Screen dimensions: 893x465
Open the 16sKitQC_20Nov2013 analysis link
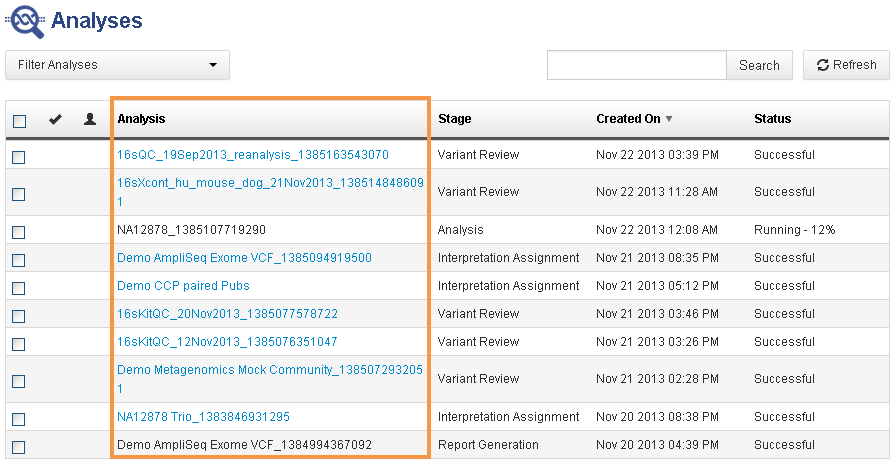coord(227,314)
